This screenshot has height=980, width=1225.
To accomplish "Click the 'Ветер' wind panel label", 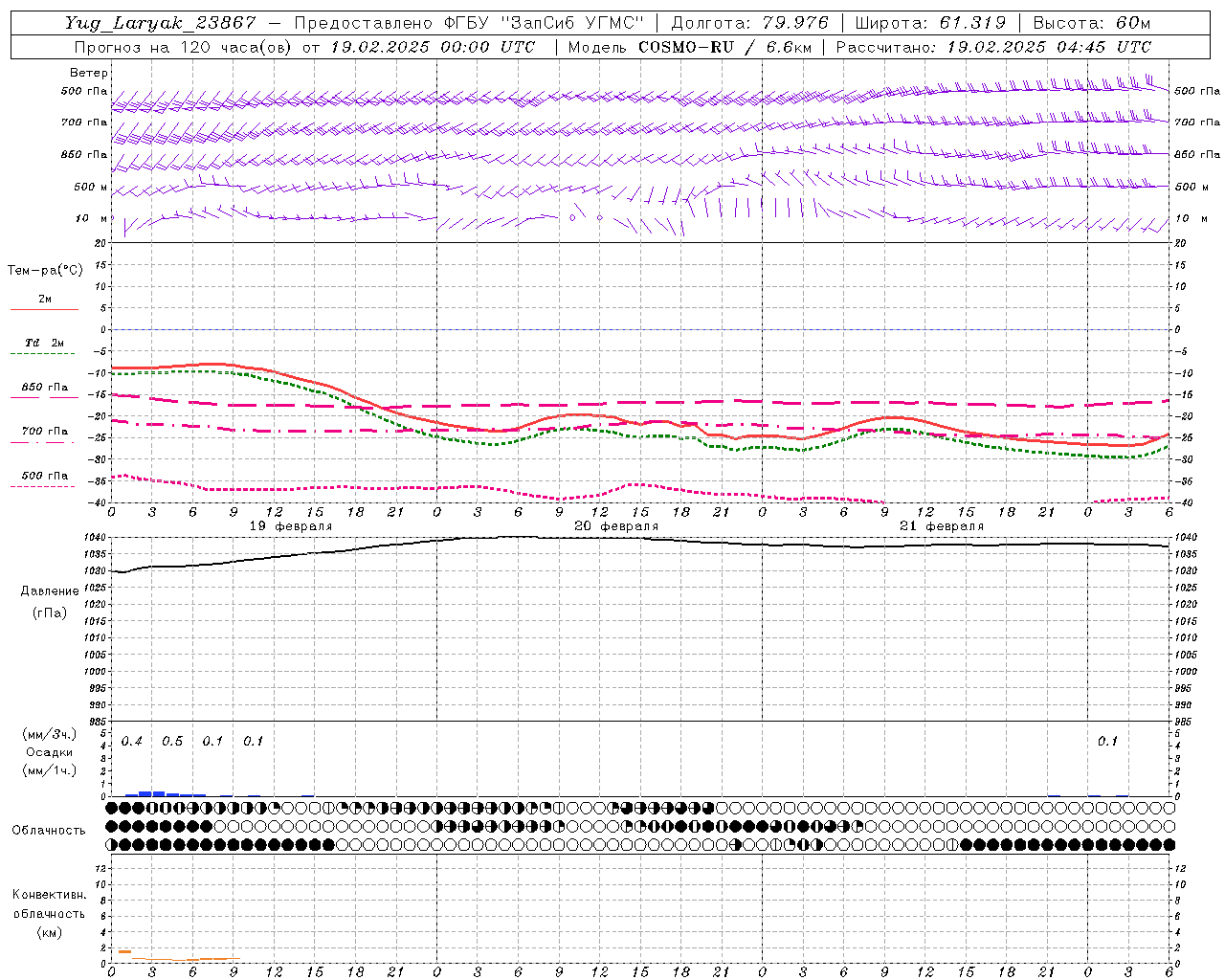I will point(89,73).
